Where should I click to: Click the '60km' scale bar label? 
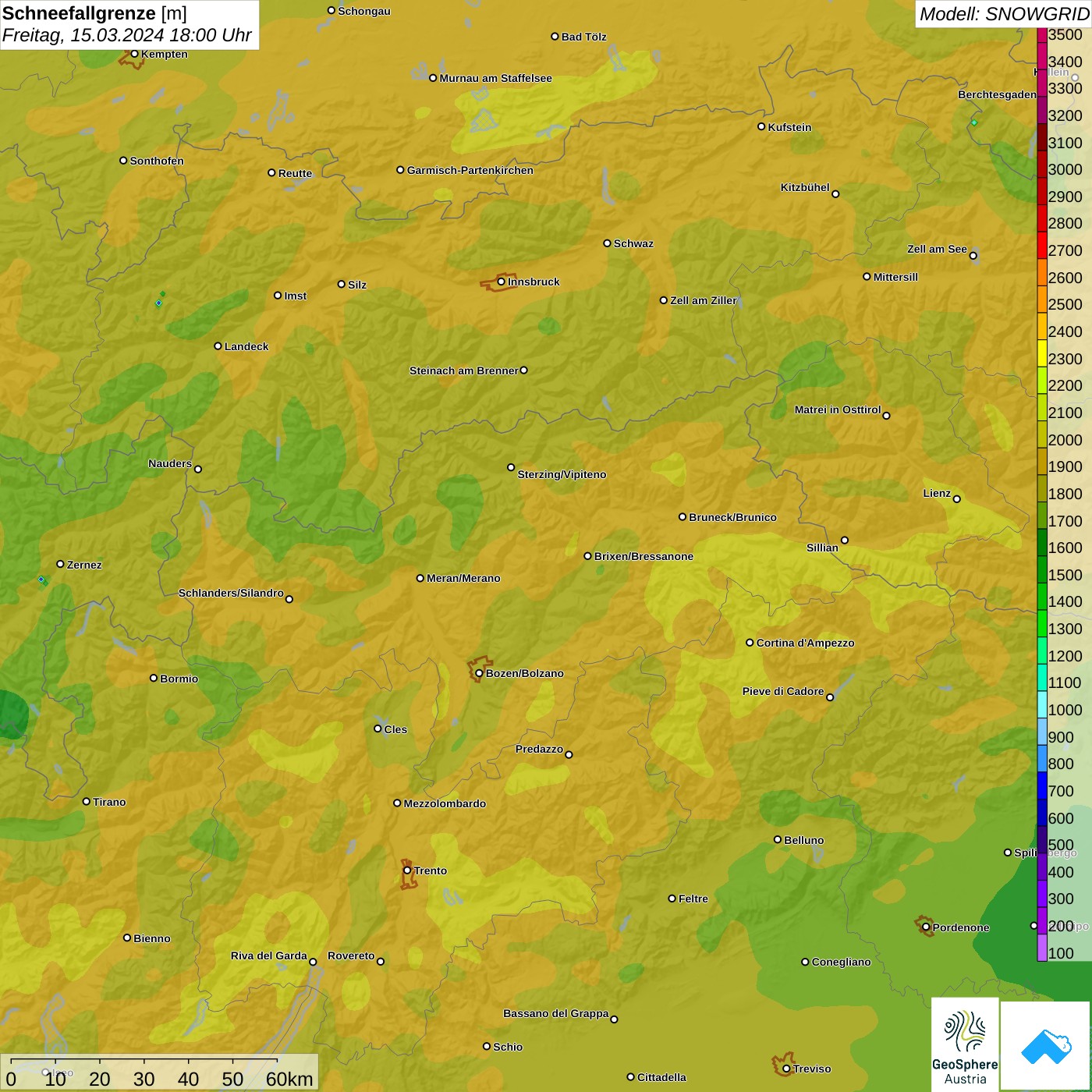tap(289, 1079)
